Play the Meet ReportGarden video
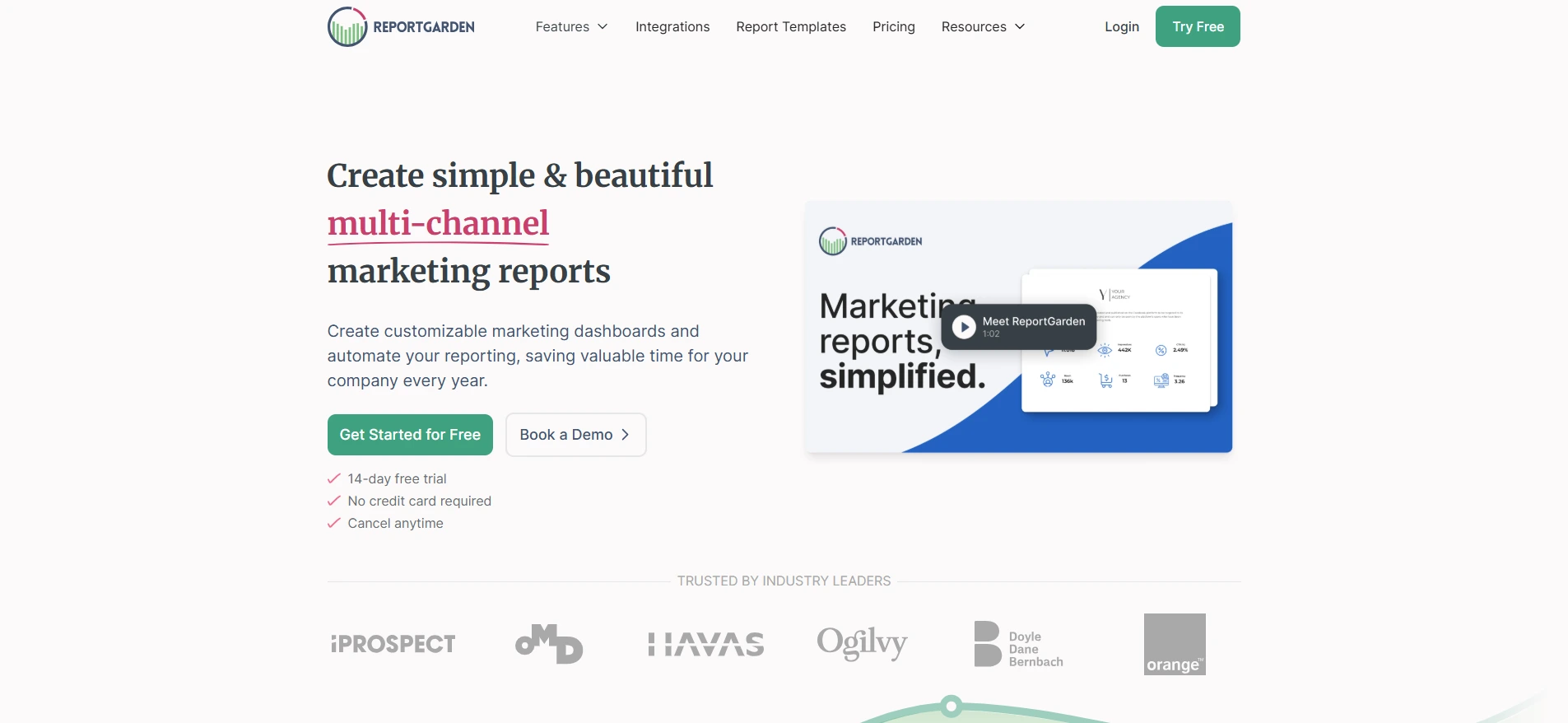 click(x=963, y=326)
